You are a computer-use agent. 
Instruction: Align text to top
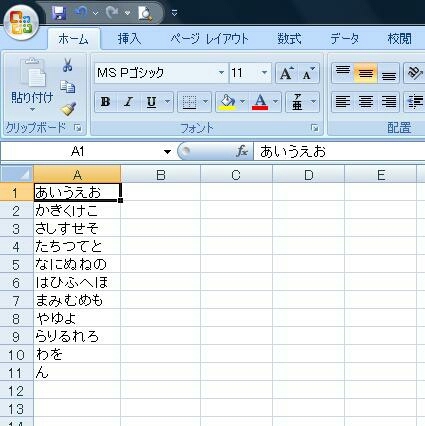click(x=343, y=73)
